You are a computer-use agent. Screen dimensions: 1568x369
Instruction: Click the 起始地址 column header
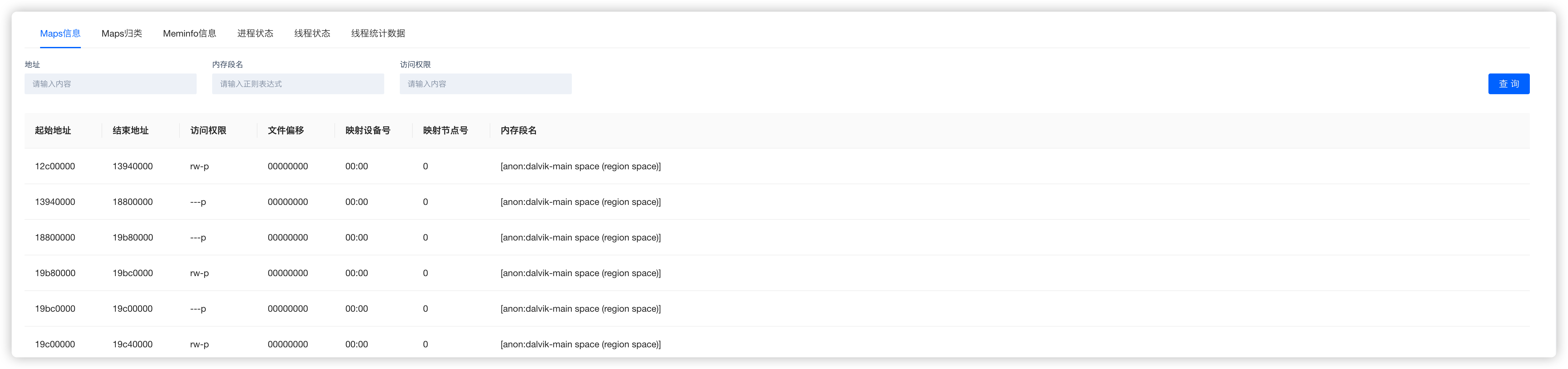click(x=53, y=130)
